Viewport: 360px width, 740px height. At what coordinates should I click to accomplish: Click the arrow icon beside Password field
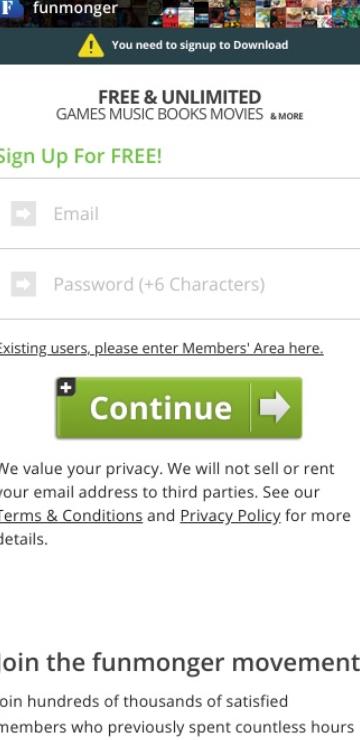coord(24,284)
